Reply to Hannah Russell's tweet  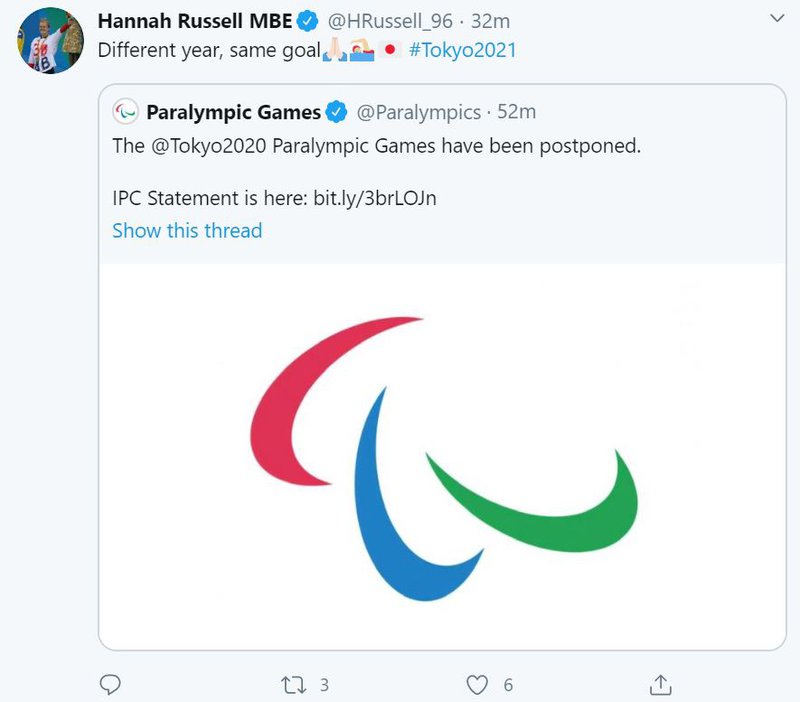pyautogui.click(x=111, y=685)
